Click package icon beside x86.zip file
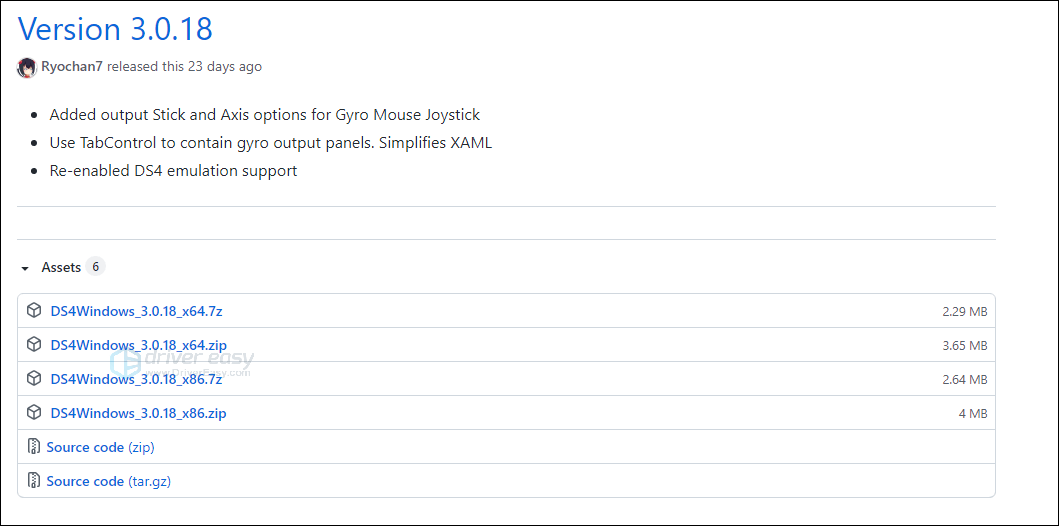Viewport: 1059px width, 526px height. pyautogui.click(x=34, y=412)
